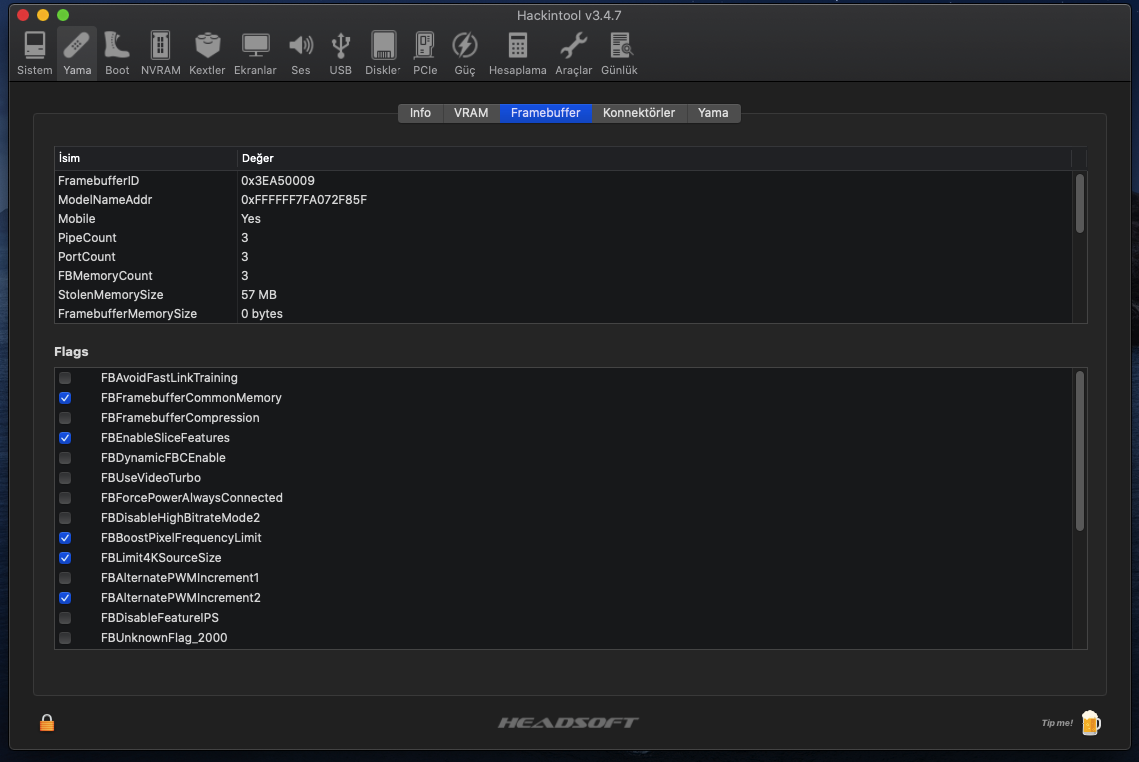Screen dimensions: 1139x762
Task: Open the PCIe devices panel
Action: tap(425, 52)
